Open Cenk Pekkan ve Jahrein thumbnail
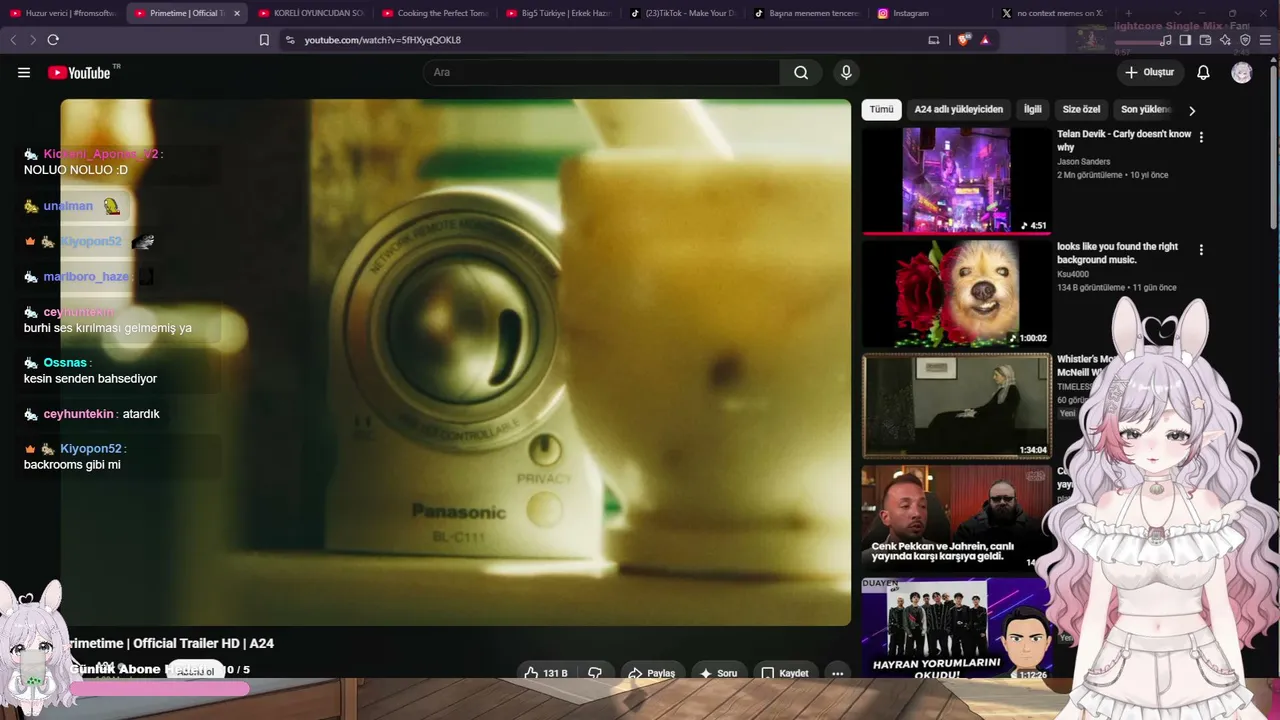 (957, 518)
